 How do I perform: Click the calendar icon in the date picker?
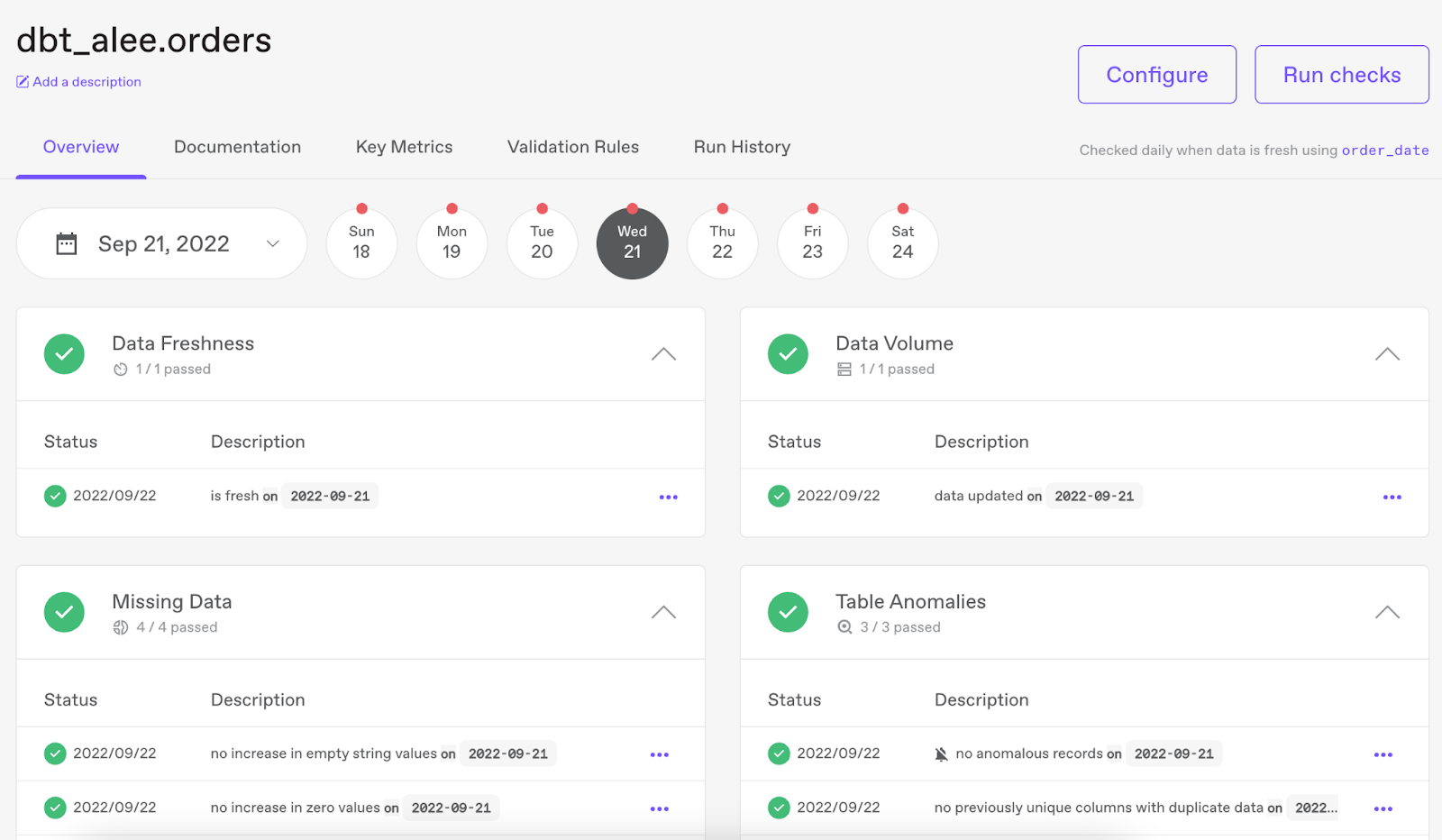coord(67,244)
